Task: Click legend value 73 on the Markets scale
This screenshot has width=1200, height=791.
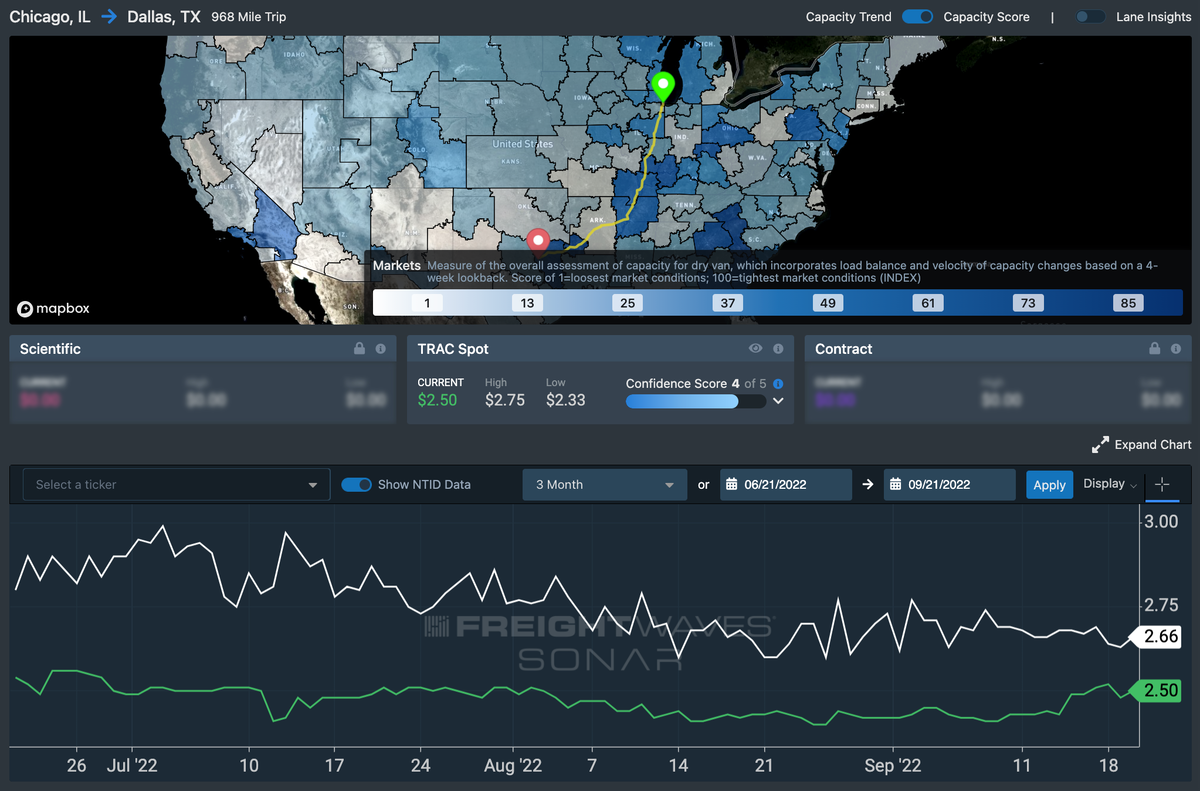Action: coord(1028,303)
